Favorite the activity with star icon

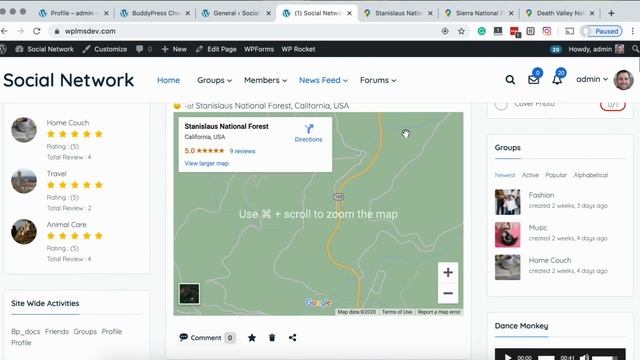click(x=252, y=338)
